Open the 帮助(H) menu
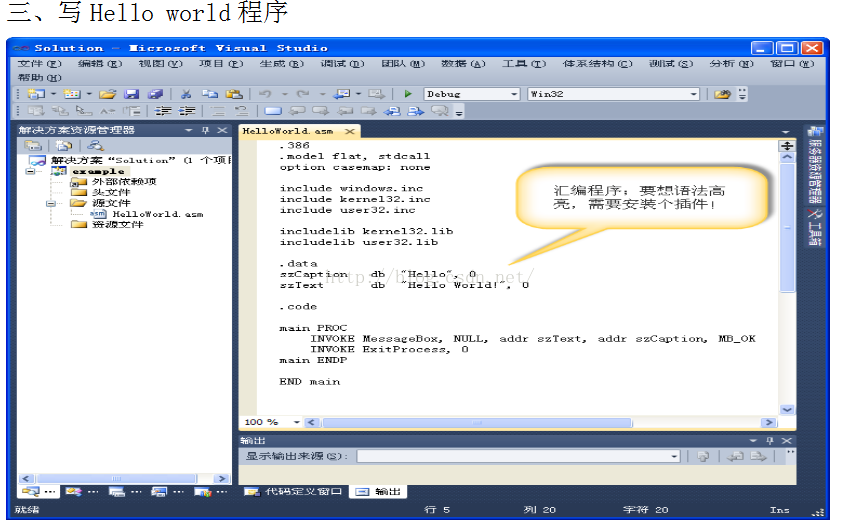841x532 pixels. point(40,78)
